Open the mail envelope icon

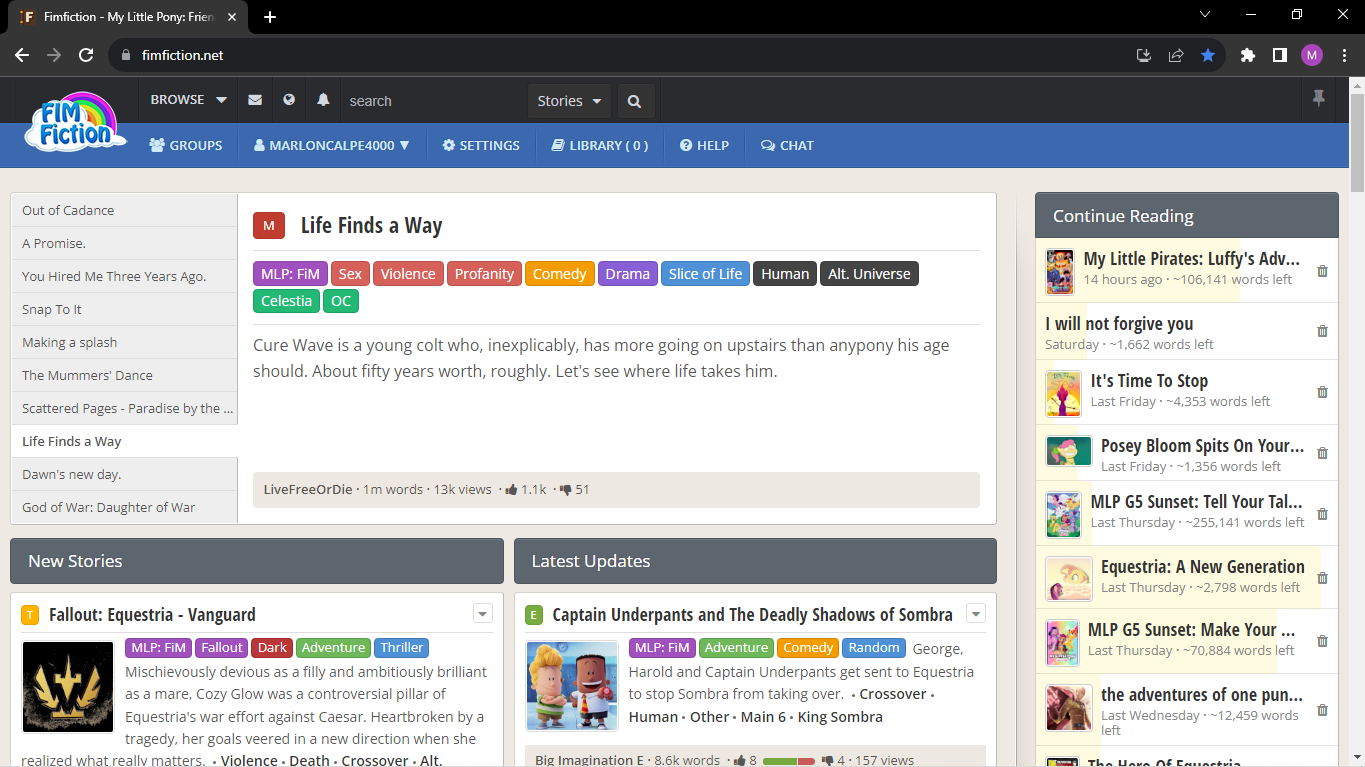click(x=255, y=100)
